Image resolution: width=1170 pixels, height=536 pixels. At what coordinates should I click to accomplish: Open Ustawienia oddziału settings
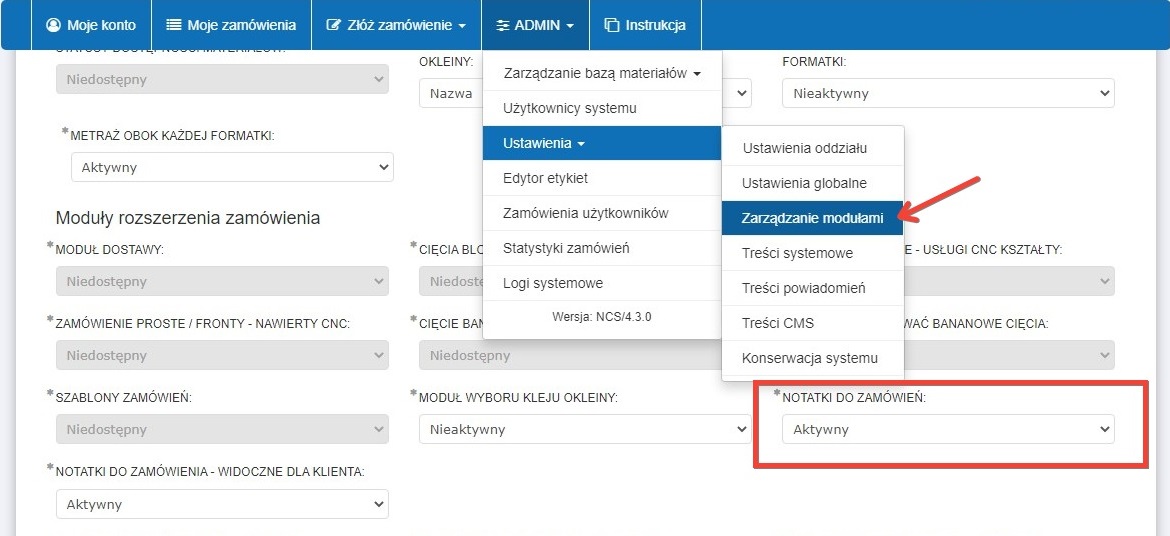pos(804,148)
